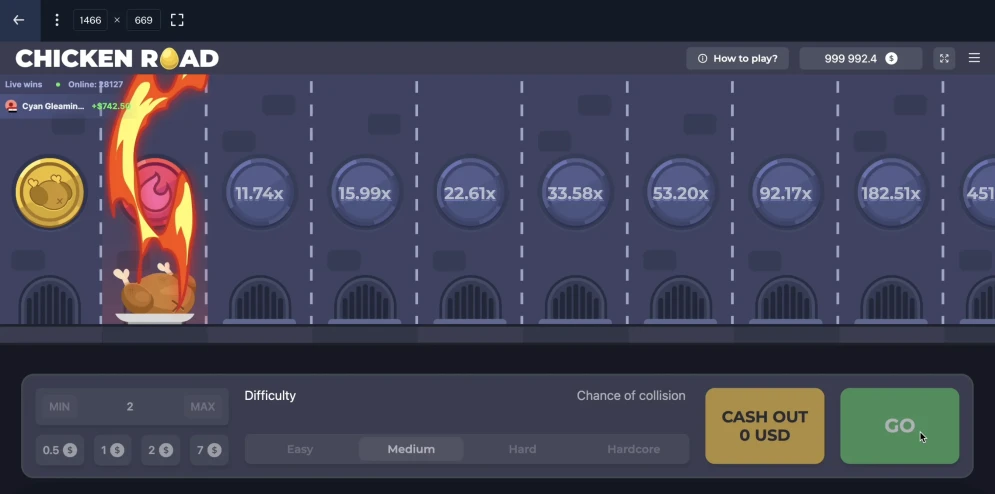Click the back arrow icon
The width and height of the screenshot is (995, 494).
click(x=18, y=20)
